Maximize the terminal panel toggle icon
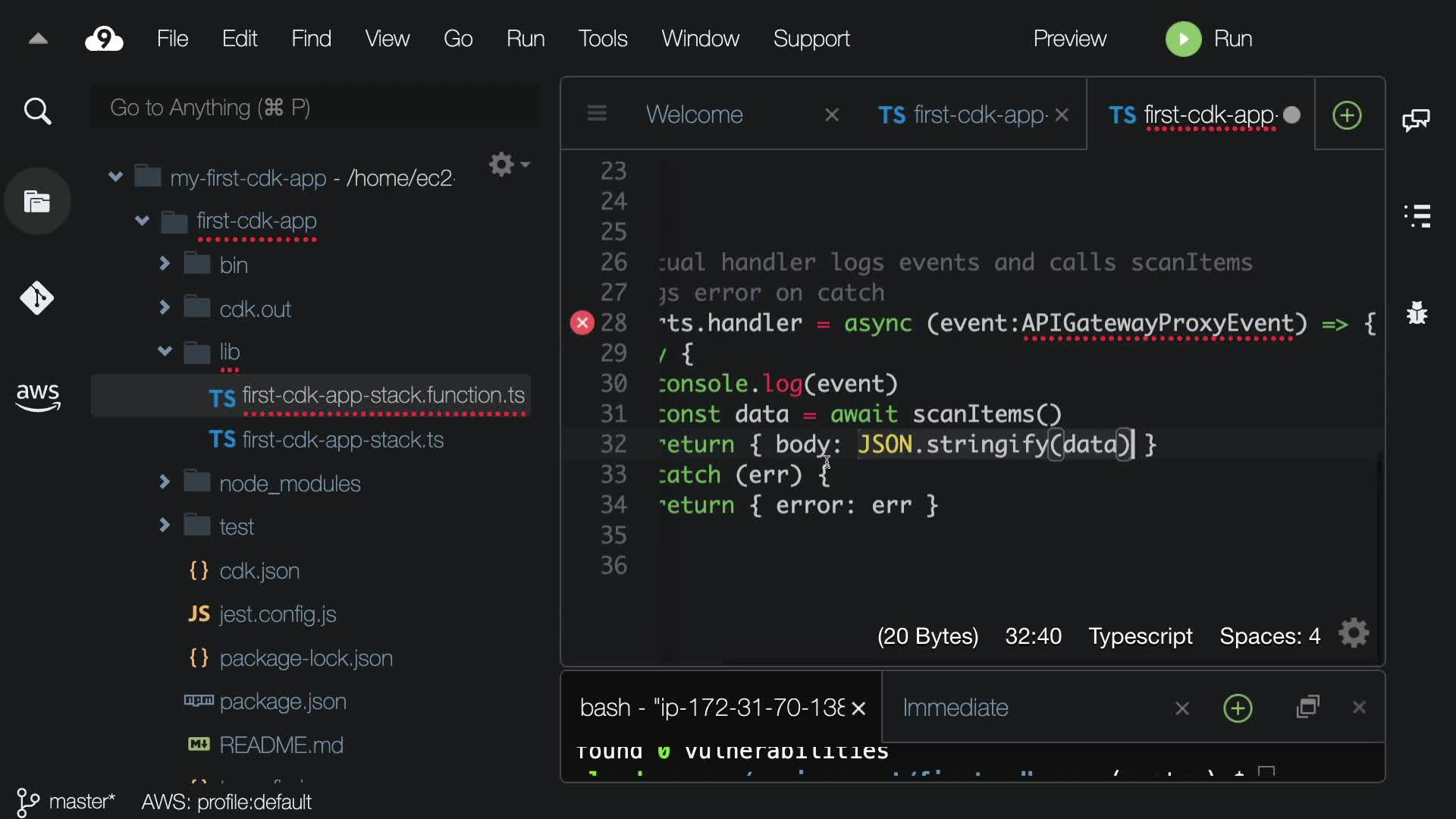 [1308, 708]
